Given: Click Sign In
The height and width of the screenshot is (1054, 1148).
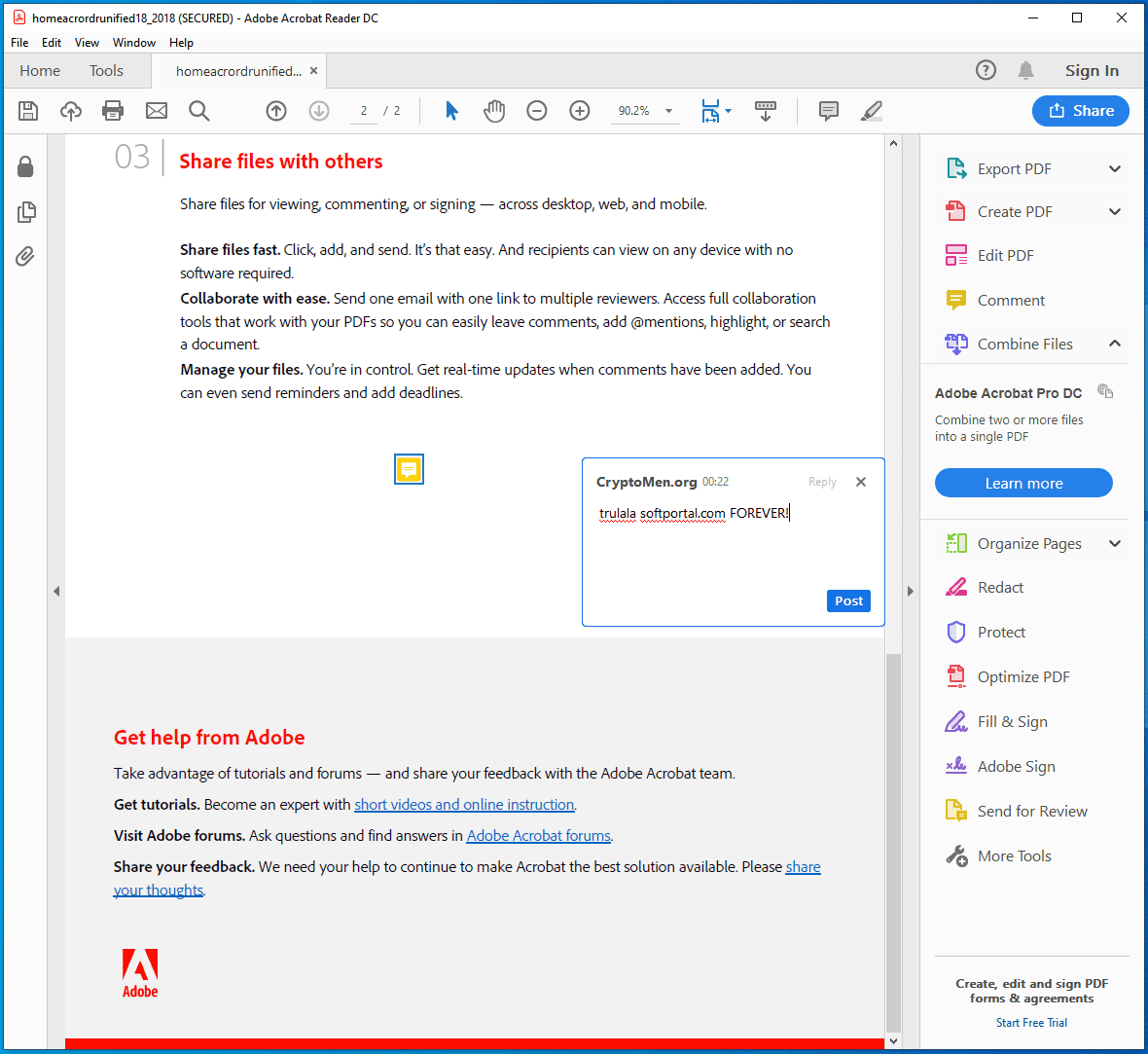Looking at the screenshot, I should 1092,71.
